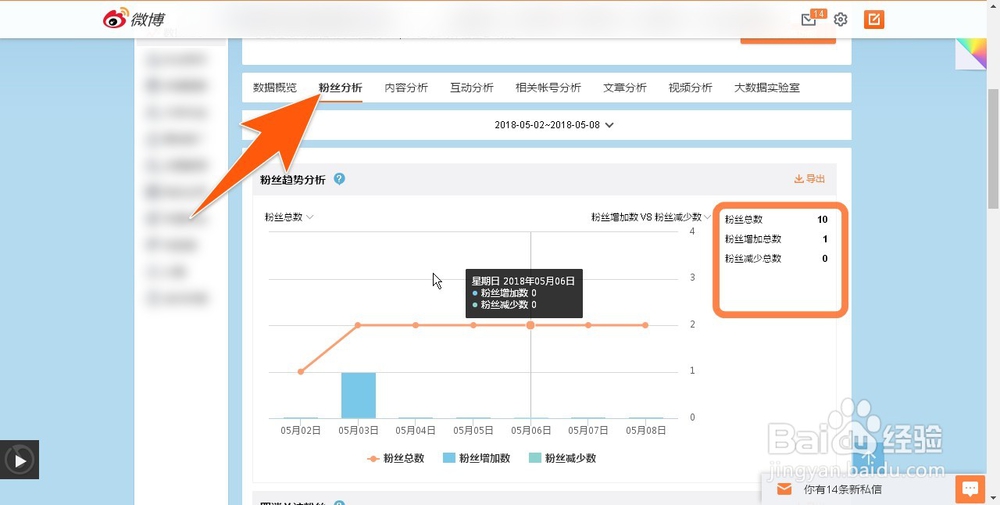1000x505 pixels.
Task: Expand the date range 2018-05-02~2018-05-08 dropdown
Action: (554, 125)
